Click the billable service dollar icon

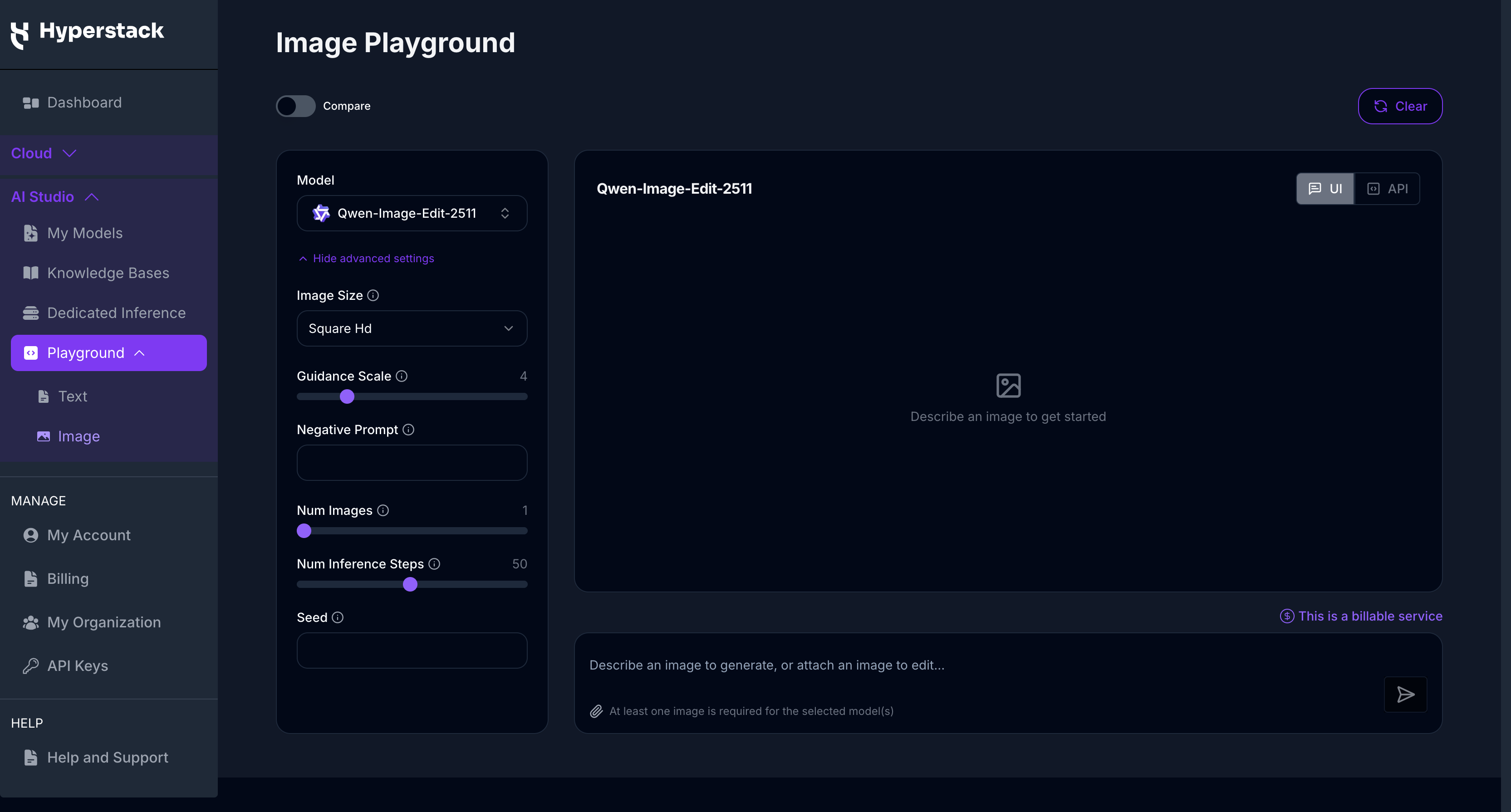[1287, 616]
